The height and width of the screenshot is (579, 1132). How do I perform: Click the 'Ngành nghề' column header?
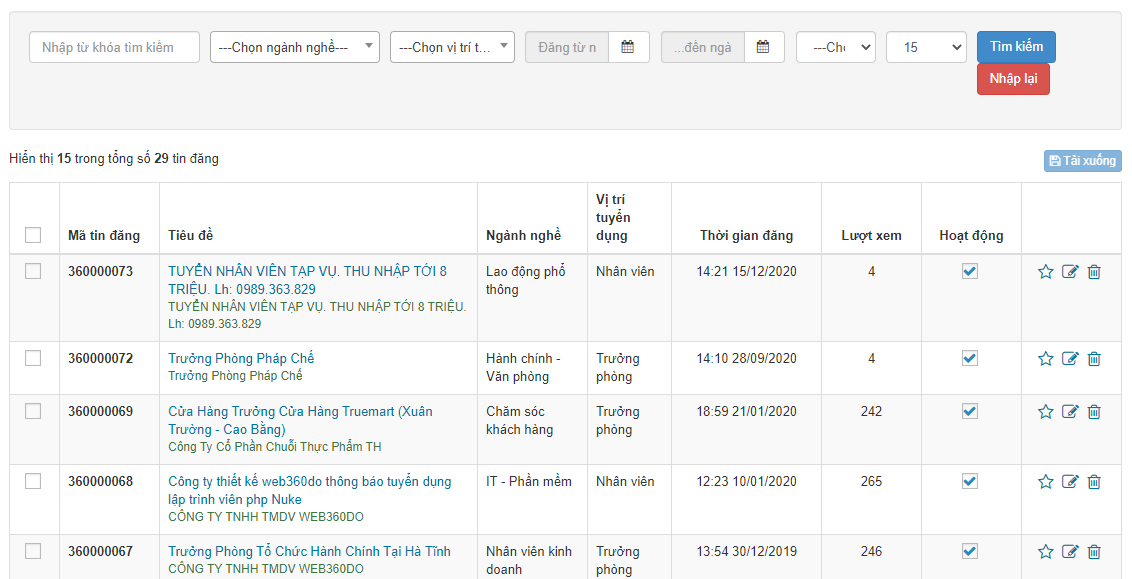tap(523, 235)
